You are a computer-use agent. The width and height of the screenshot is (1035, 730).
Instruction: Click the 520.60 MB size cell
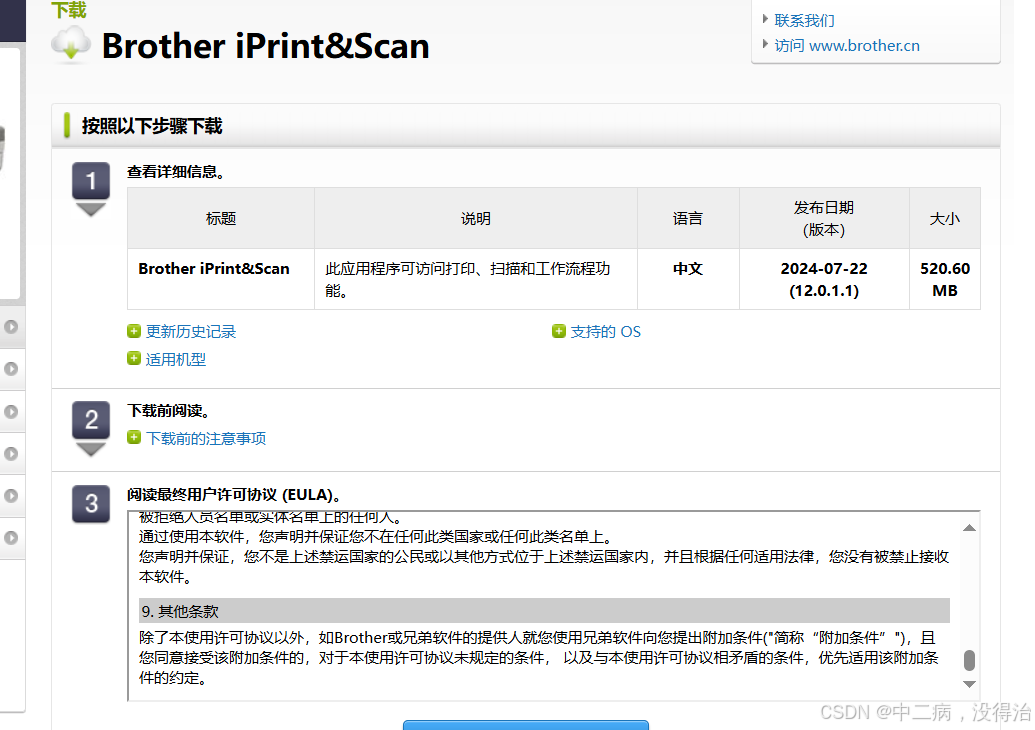[945, 279]
